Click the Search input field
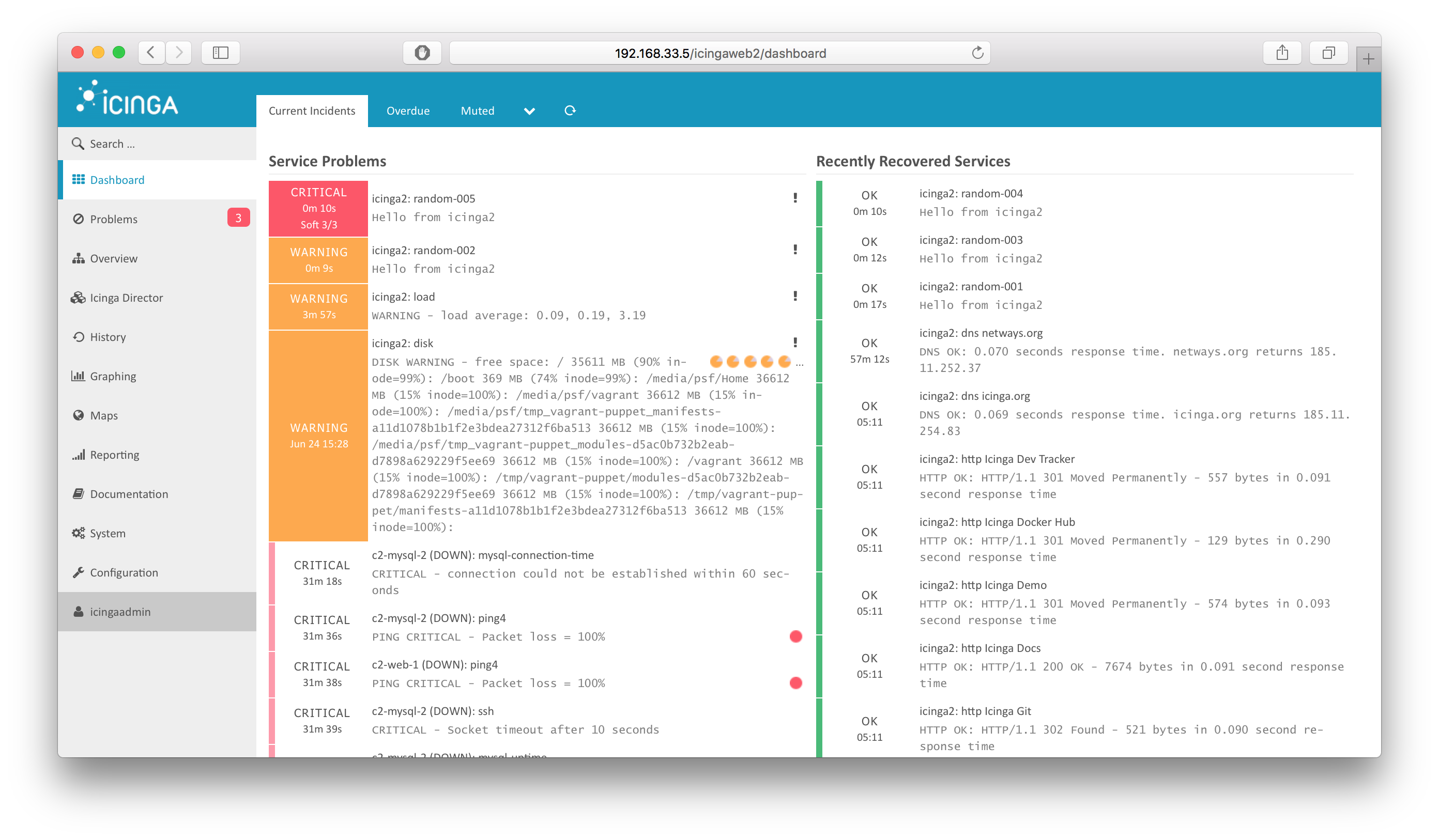This screenshot has width=1439, height=840. 165,144
